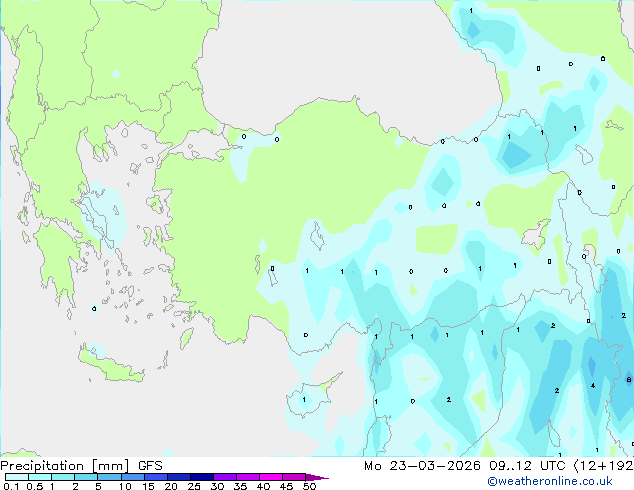Click the legend number "30"
This screenshot has height=490, width=634.
(x=217, y=486)
